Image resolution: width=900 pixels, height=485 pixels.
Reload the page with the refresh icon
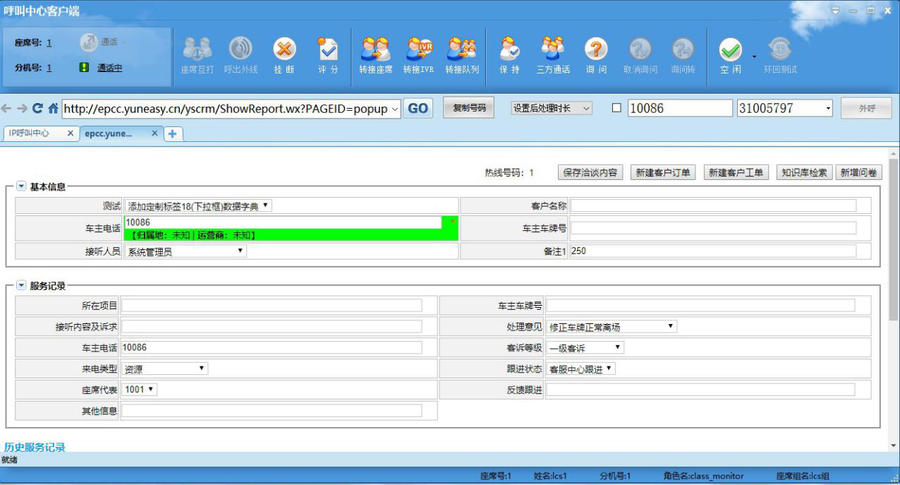[38, 108]
